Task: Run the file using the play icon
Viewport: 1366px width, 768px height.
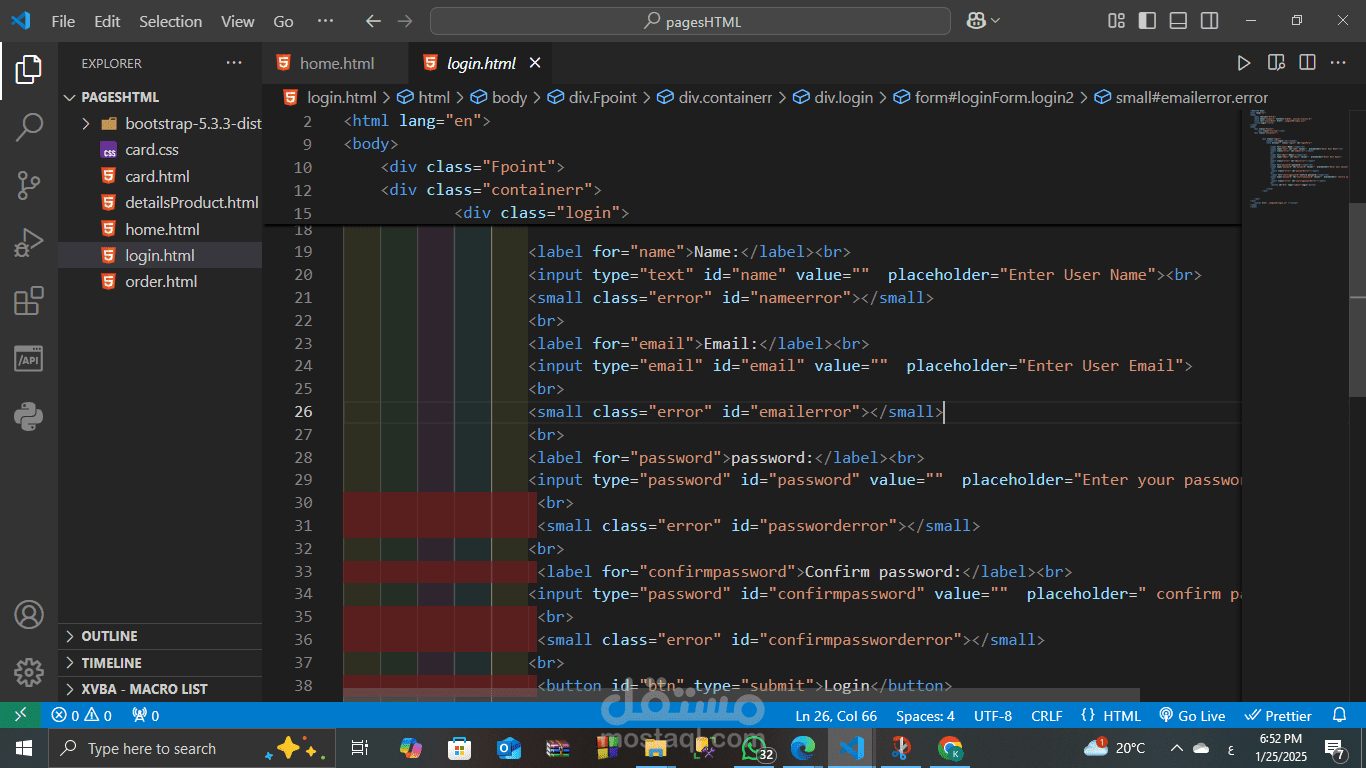Action: tap(1243, 63)
